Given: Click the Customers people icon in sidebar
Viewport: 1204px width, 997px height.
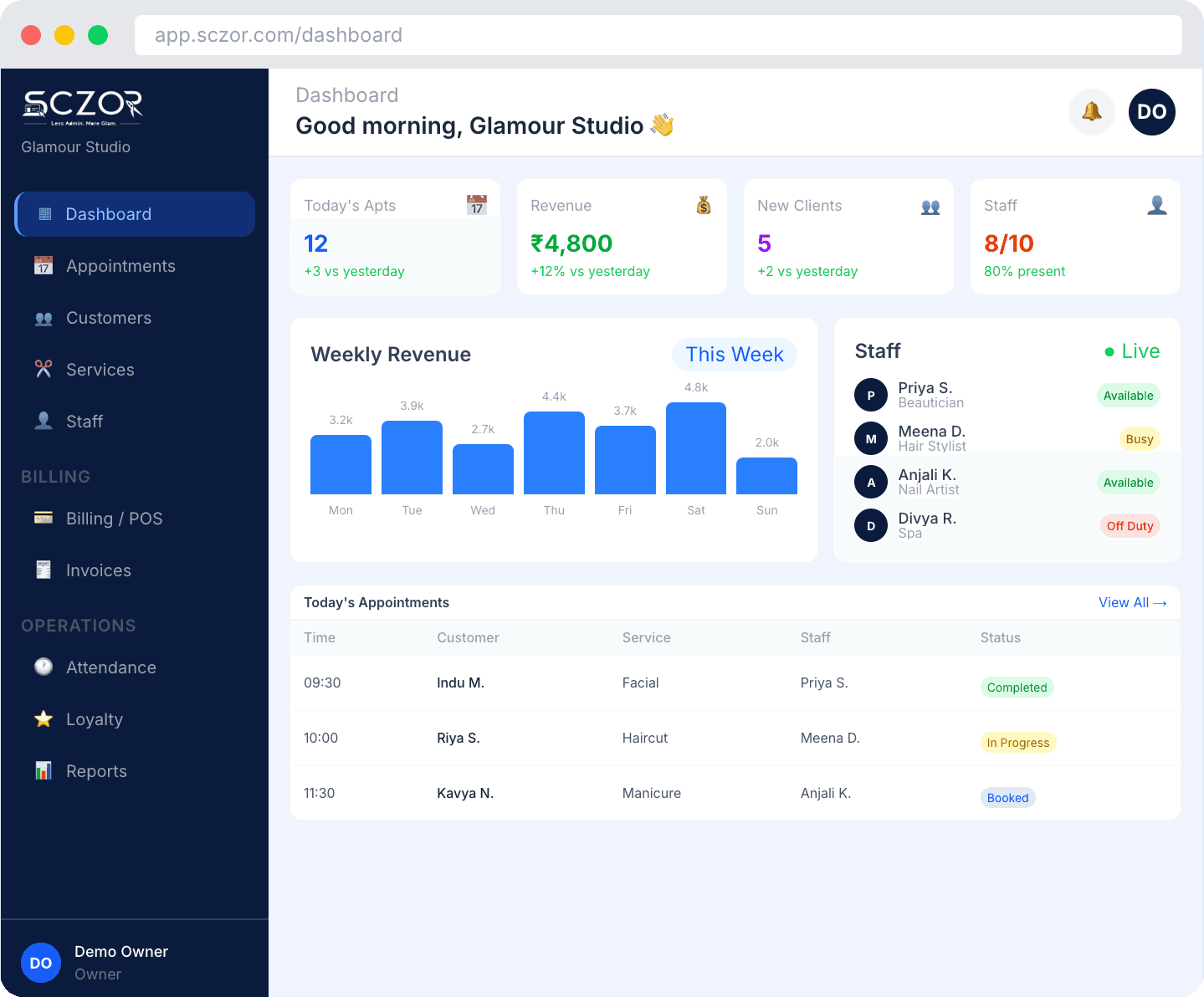Looking at the screenshot, I should 44,318.
